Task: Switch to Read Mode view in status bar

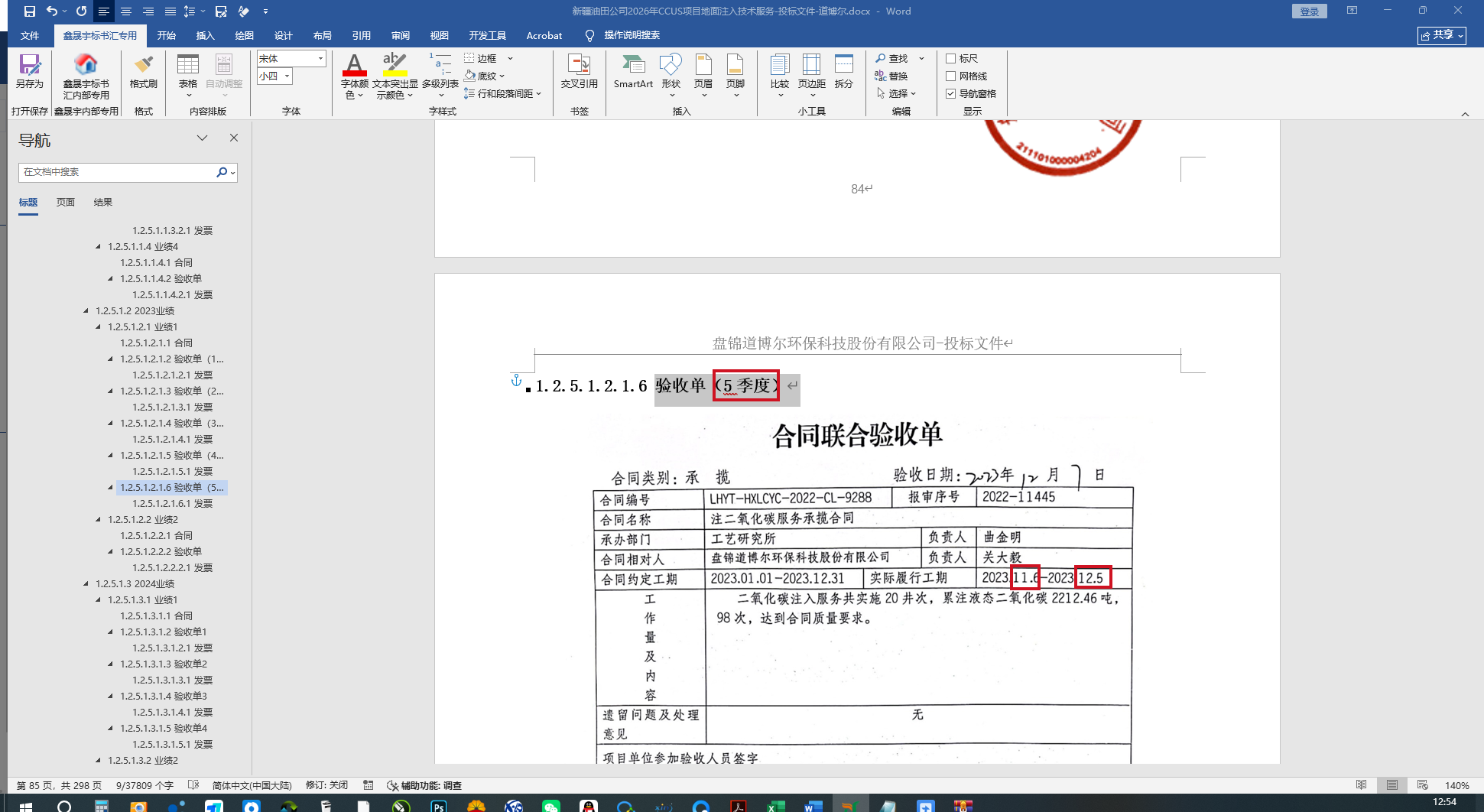Action: (1362, 785)
